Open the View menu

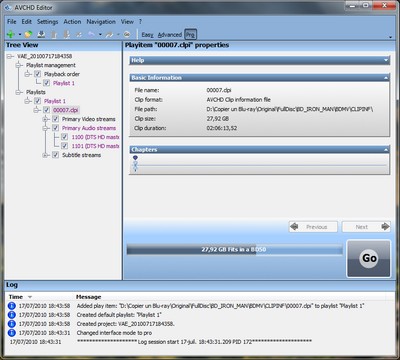(127, 22)
